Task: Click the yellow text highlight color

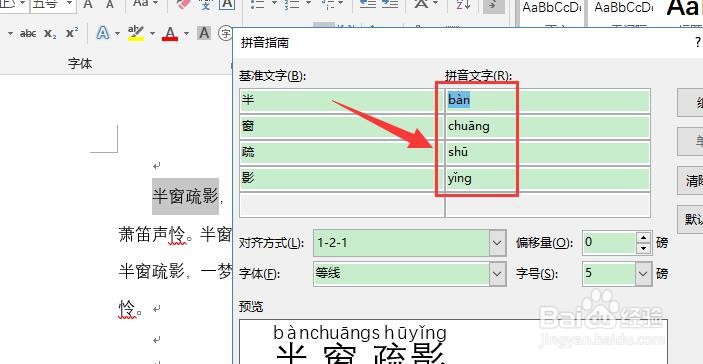Action: pyautogui.click(x=135, y=34)
